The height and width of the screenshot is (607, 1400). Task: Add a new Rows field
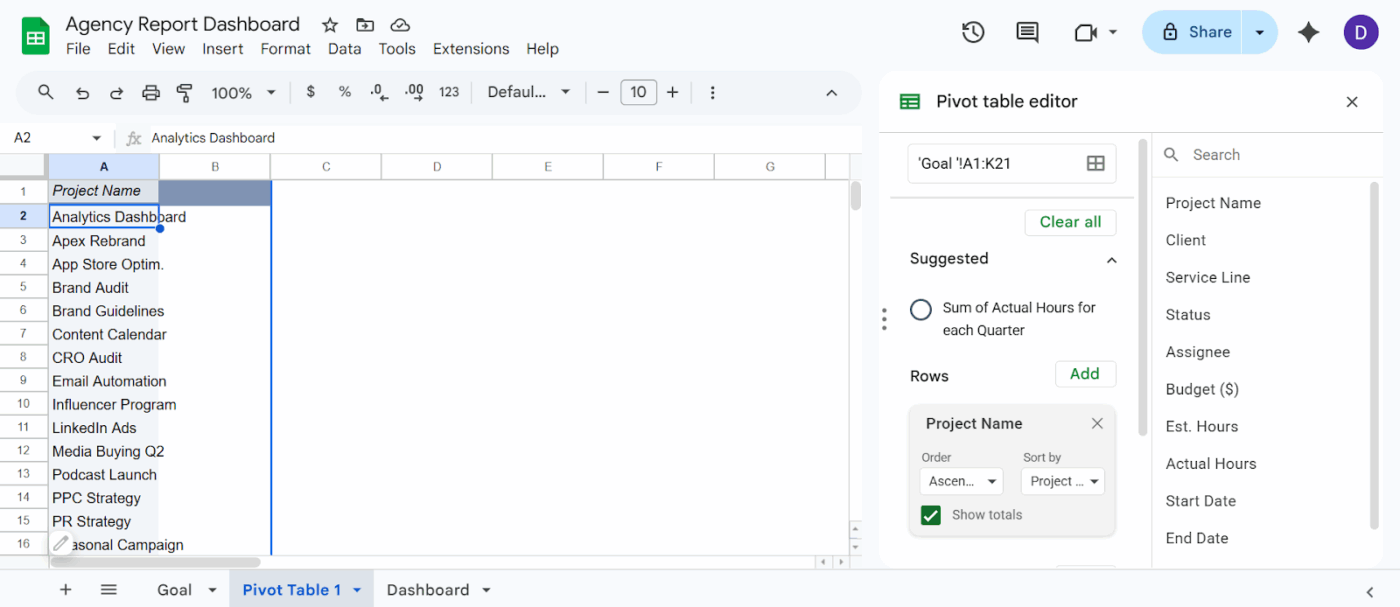[1085, 373]
